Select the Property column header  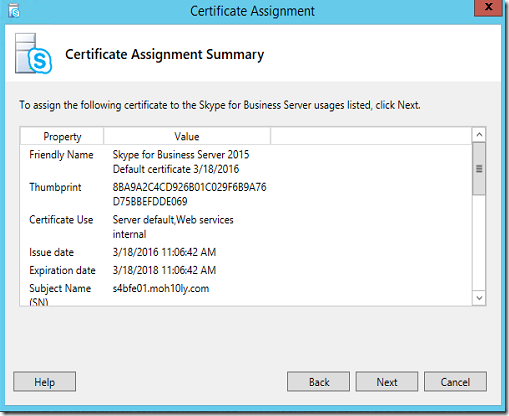click(x=62, y=136)
